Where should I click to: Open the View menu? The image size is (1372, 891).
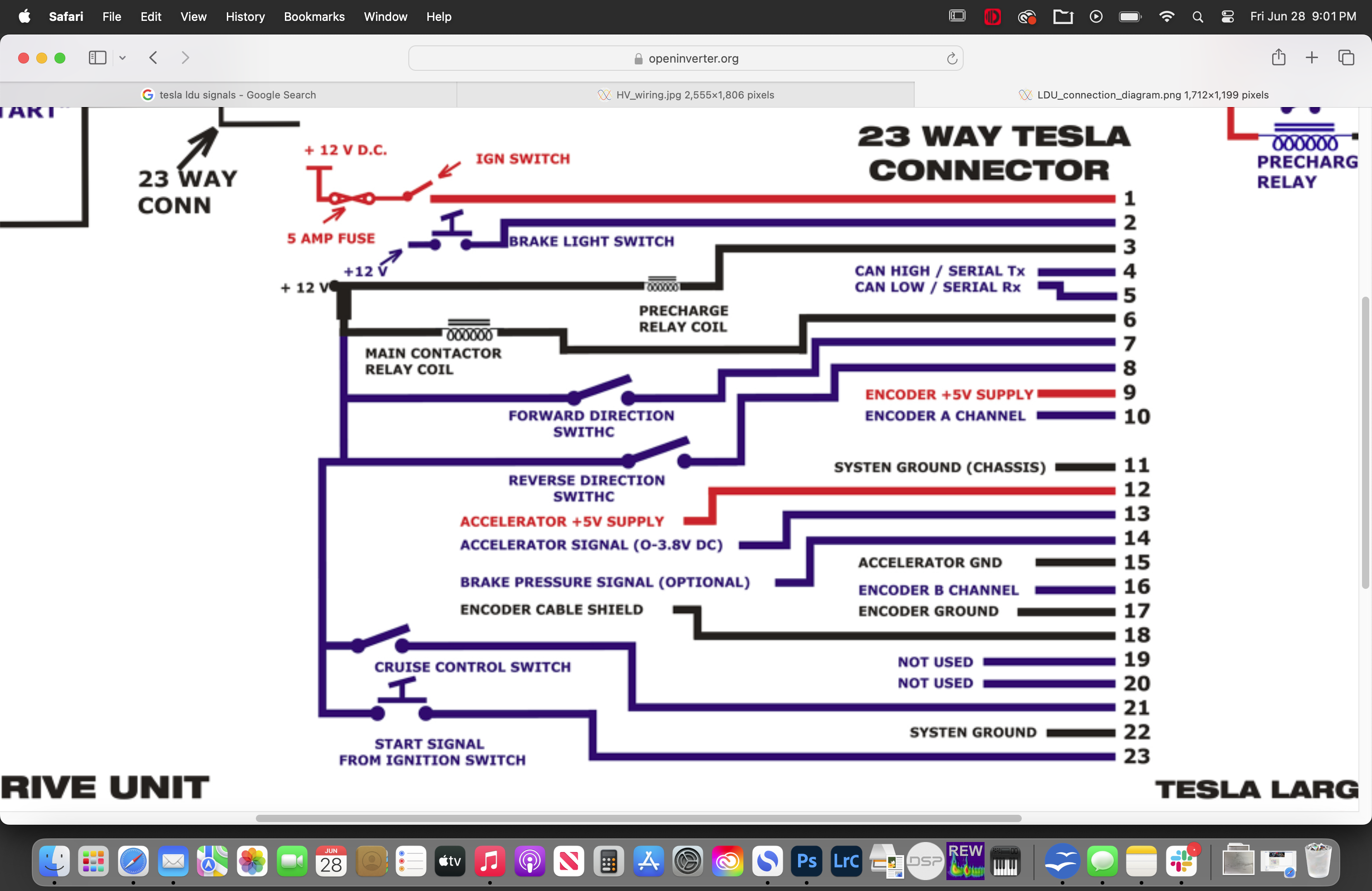click(x=193, y=17)
